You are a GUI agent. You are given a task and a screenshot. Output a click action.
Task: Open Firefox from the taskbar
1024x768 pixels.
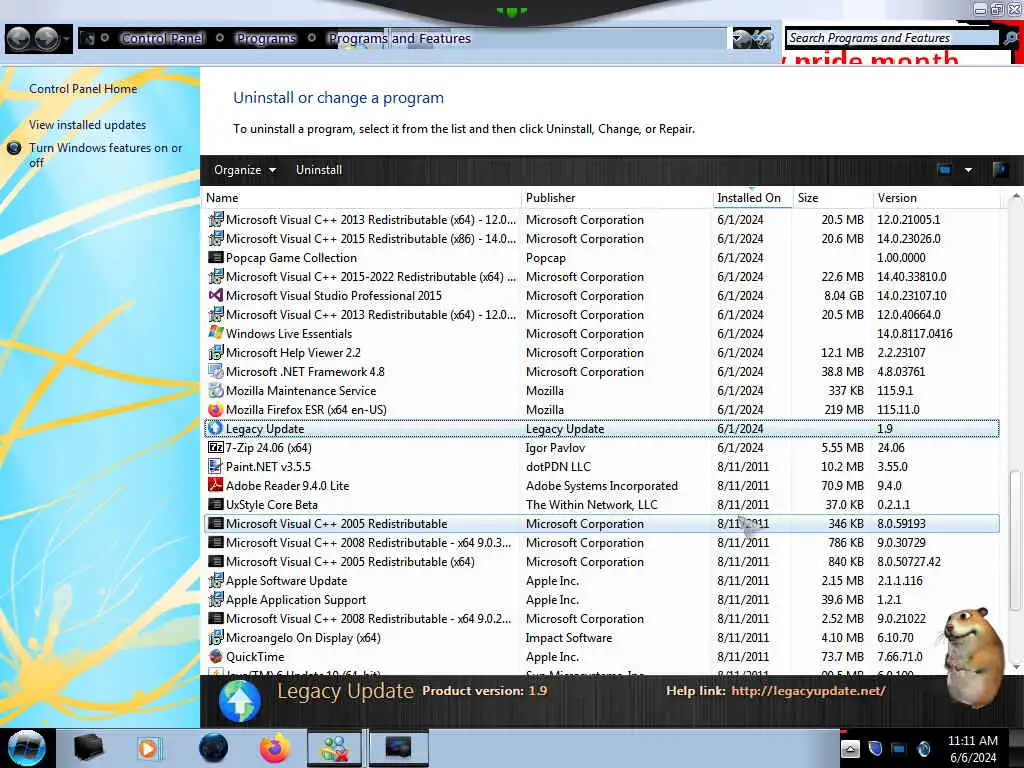pos(274,748)
